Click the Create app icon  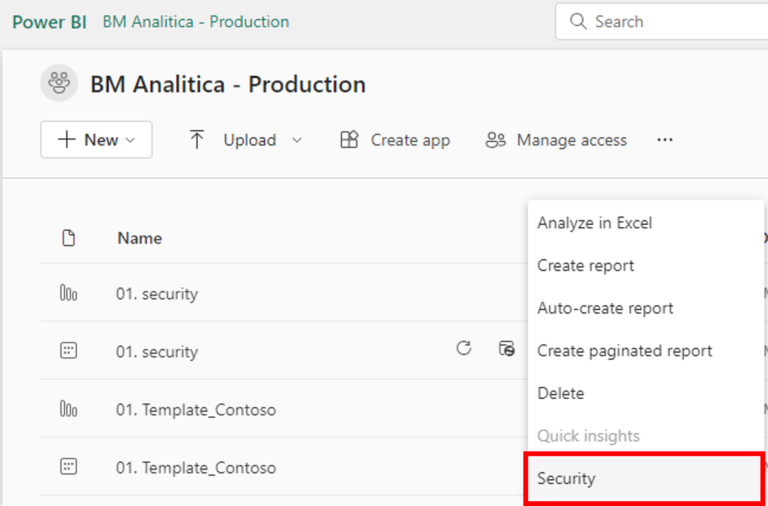pos(349,140)
